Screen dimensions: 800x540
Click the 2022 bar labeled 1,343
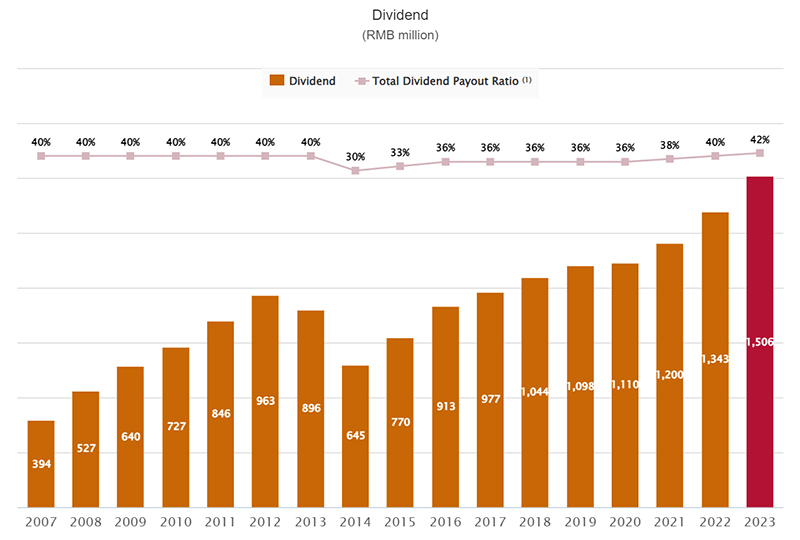[715, 360]
